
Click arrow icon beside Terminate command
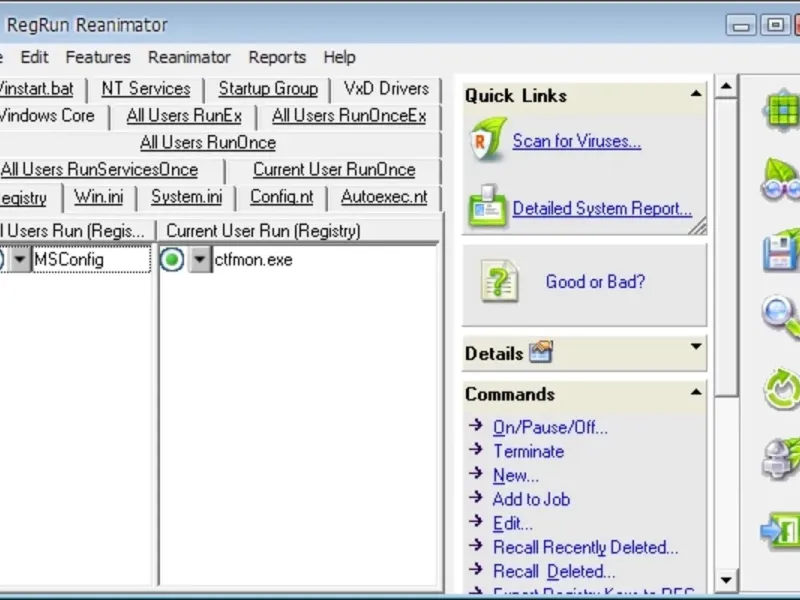[476, 449]
